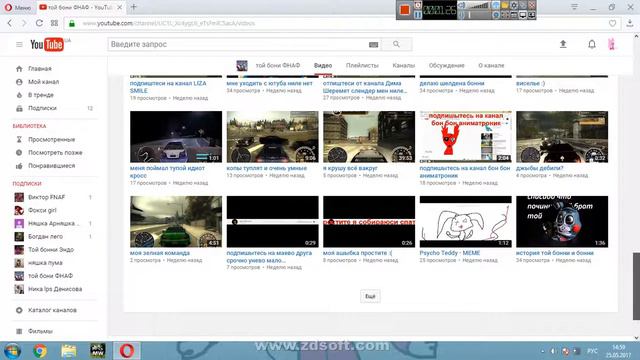Open Opera speed dial grid
The height and width of the screenshot is (360, 640).
[54, 23]
